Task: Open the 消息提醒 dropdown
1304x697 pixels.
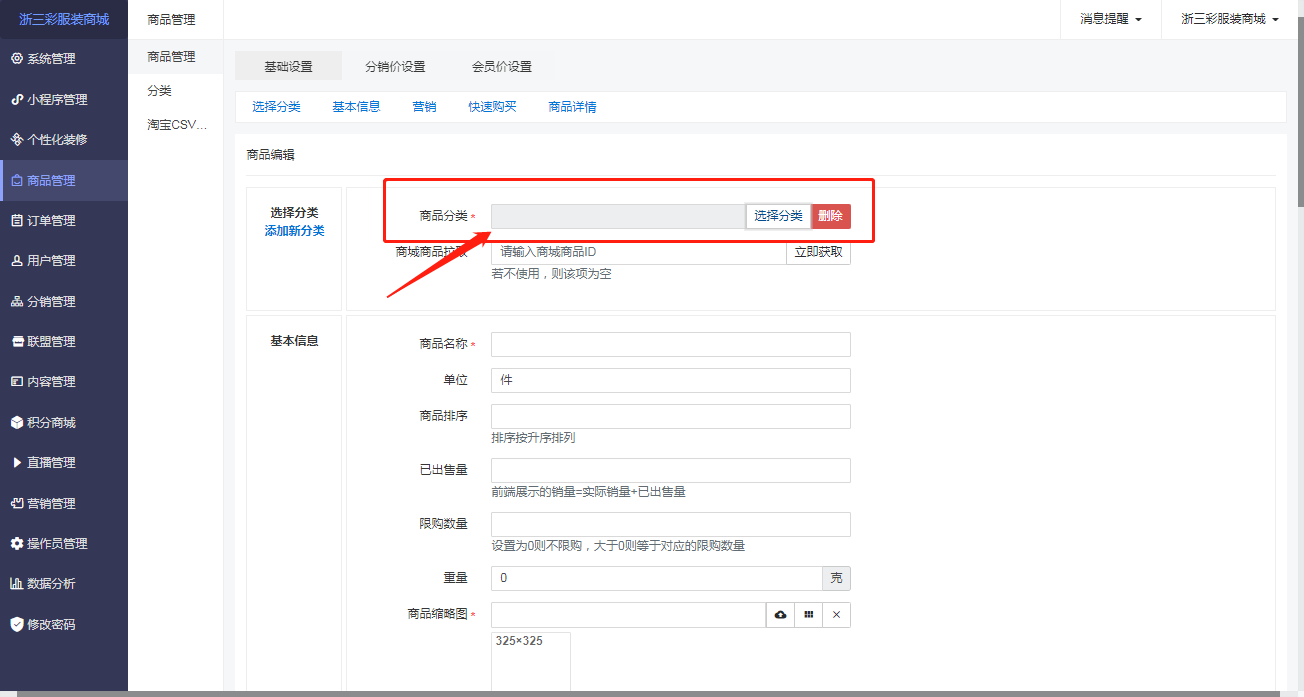Action: point(1111,19)
